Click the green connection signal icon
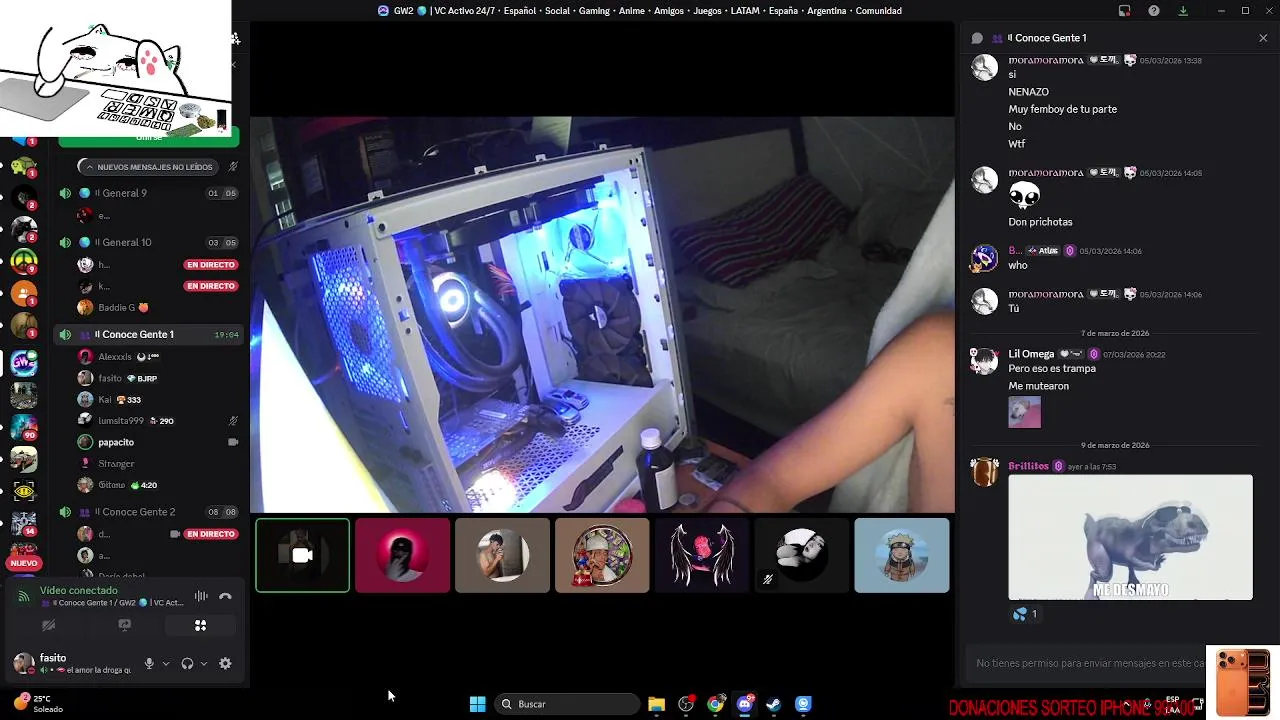The height and width of the screenshot is (720, 1280). pos(24,596)
